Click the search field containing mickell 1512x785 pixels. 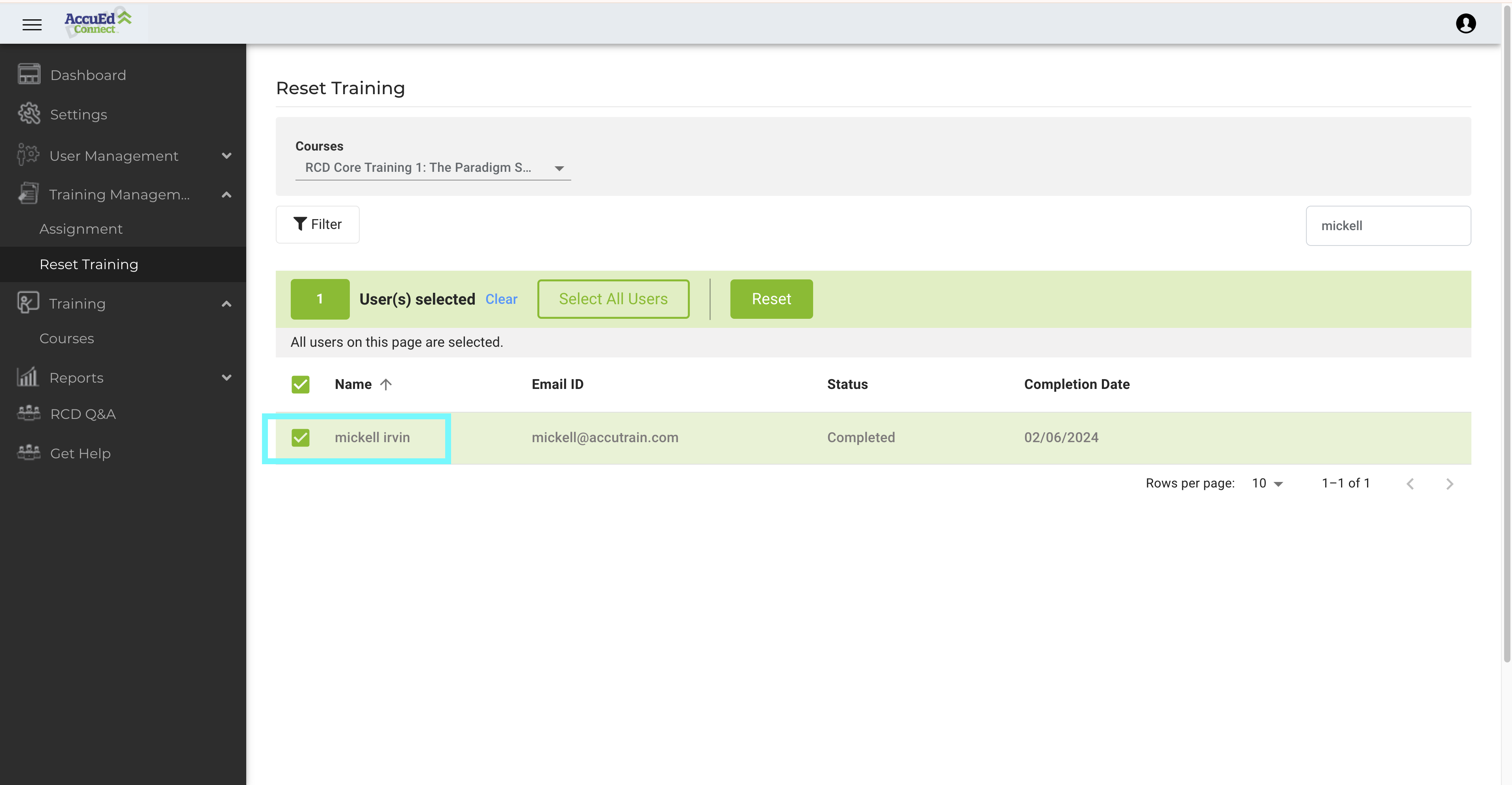[x=1388, y=225]
